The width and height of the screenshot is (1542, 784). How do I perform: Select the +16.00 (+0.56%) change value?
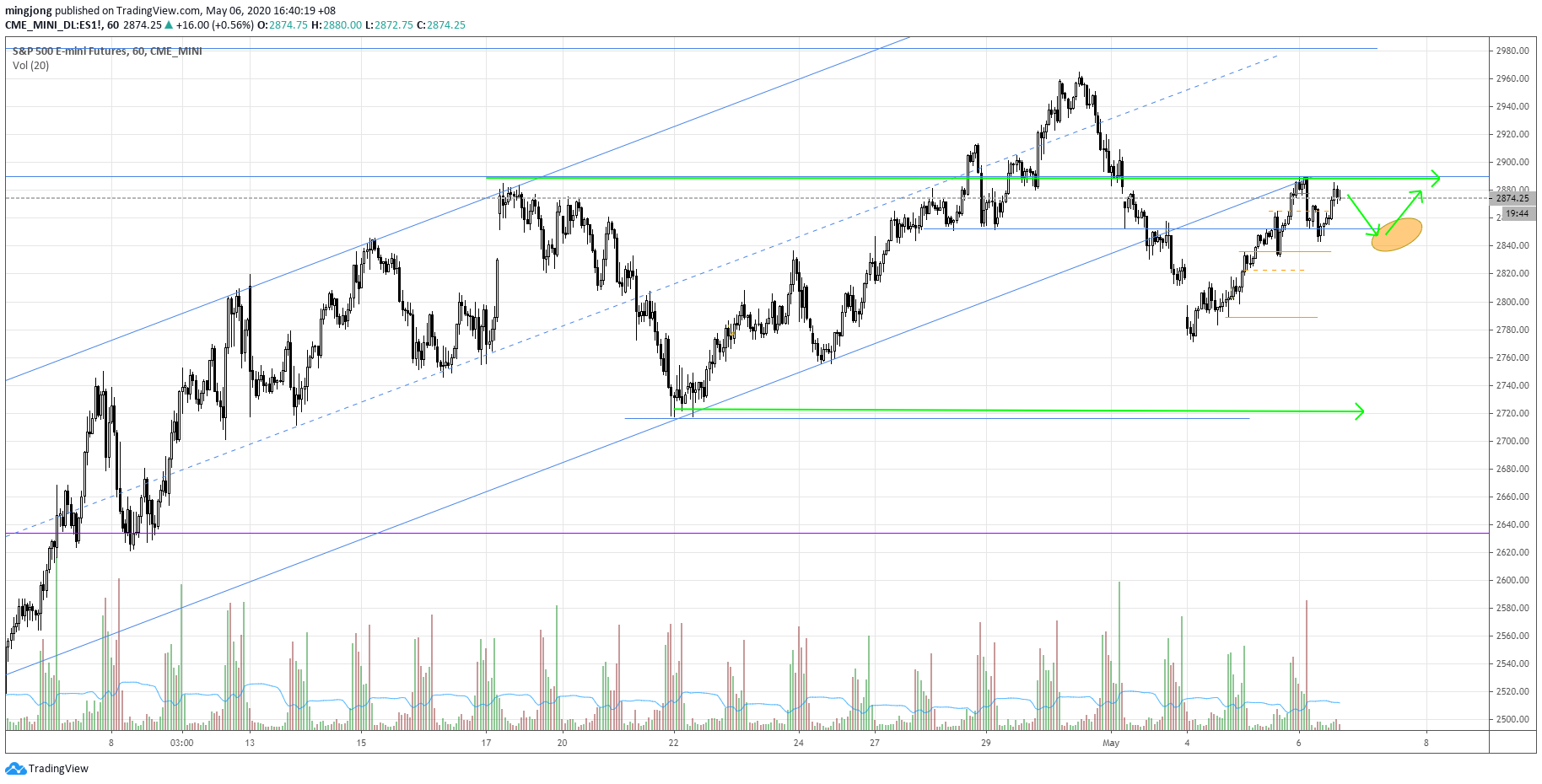[215, 25]
